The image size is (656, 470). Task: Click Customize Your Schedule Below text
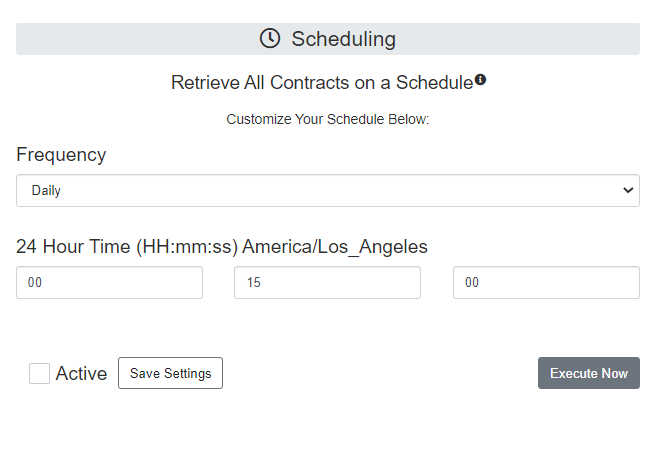(328, 119)
